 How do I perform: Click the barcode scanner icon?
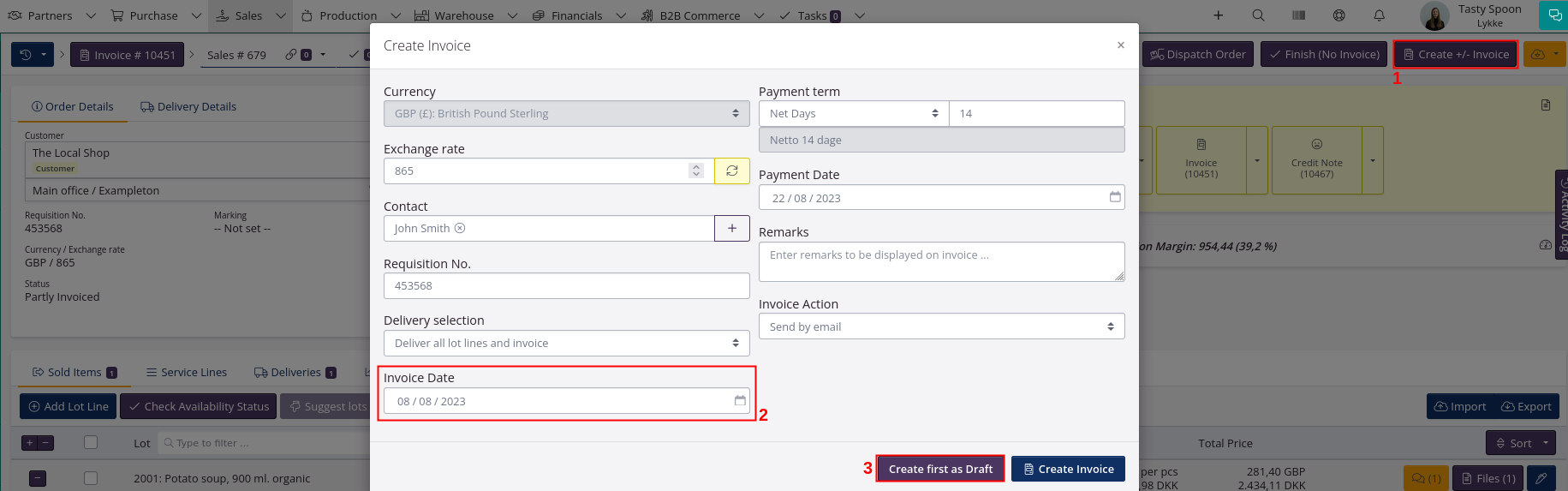1298,15
